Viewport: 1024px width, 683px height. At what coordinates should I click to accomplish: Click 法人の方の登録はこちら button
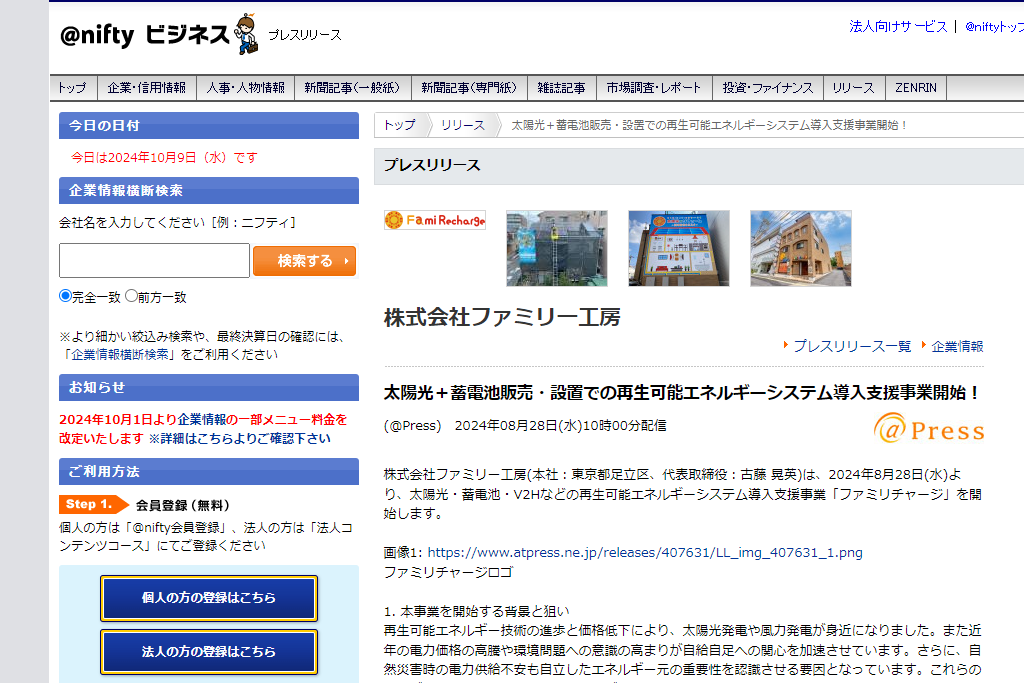coord(209,652)
